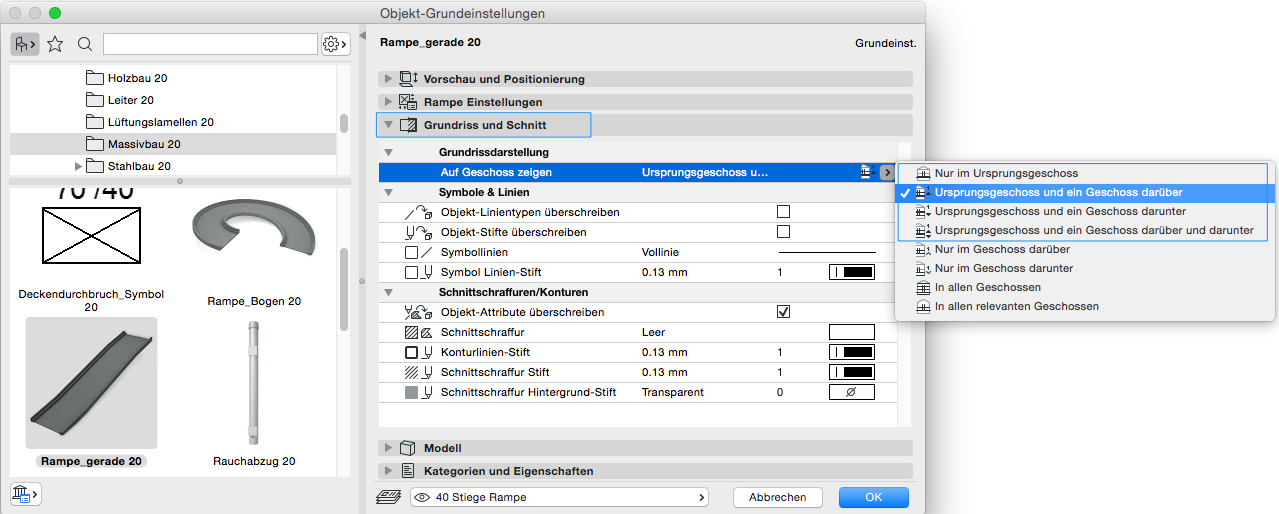Choose Nur im Ursprungsgeschoss menu option
1279x514 pixels.
click(1006, 173)
